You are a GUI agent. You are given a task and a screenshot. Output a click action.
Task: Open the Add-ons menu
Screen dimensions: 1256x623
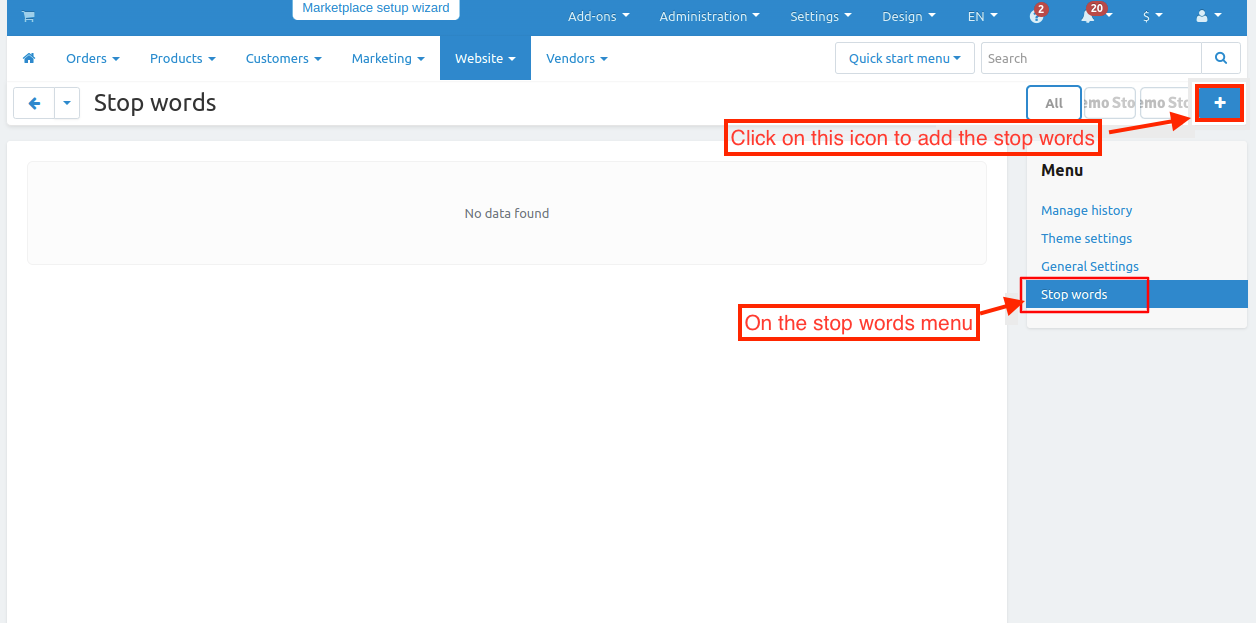(598, 17)
